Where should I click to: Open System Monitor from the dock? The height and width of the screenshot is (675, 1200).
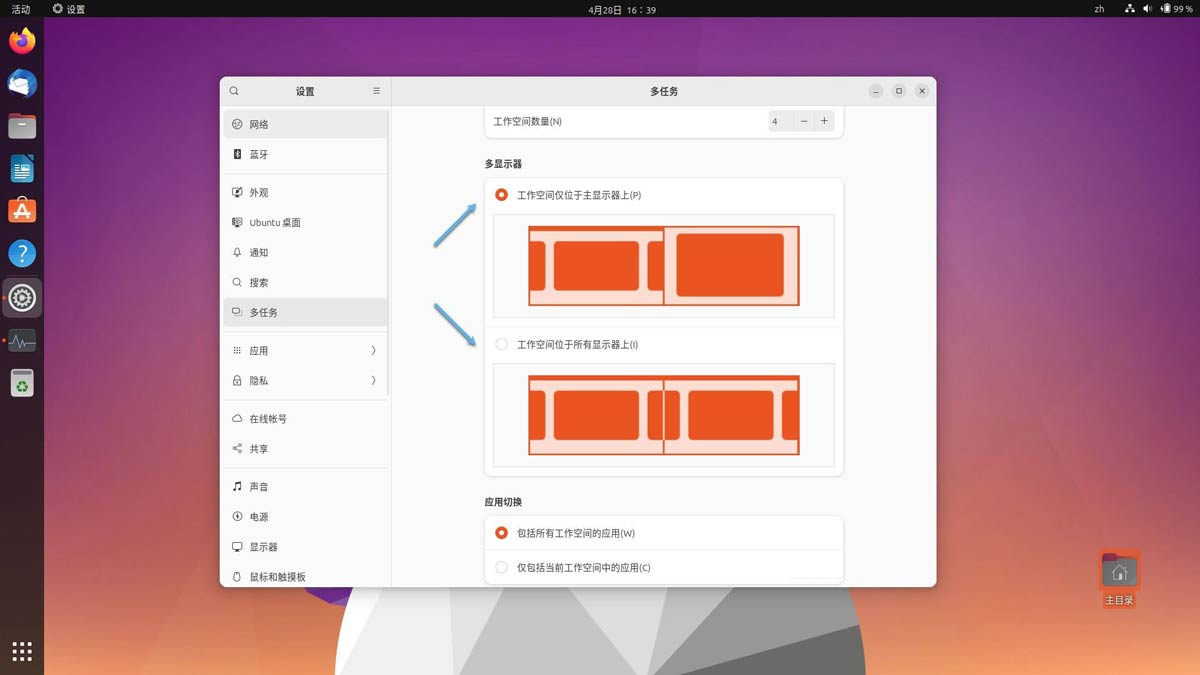pyautogui.click(x=22, y=341)
